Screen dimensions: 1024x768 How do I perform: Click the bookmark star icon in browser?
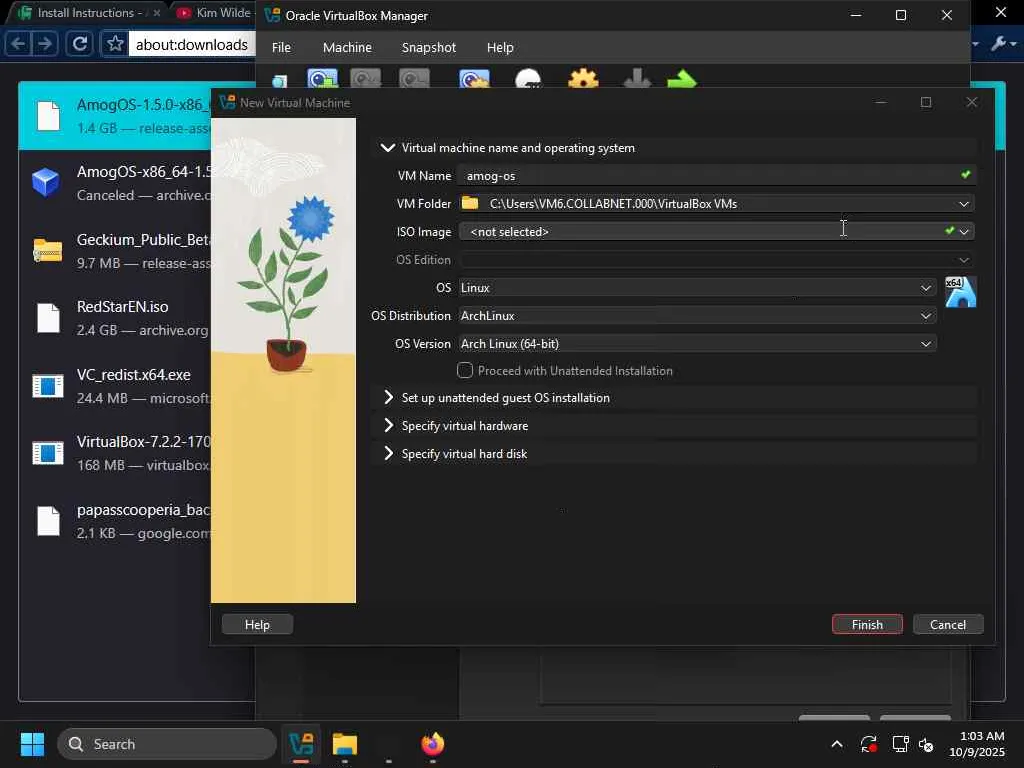115,44
